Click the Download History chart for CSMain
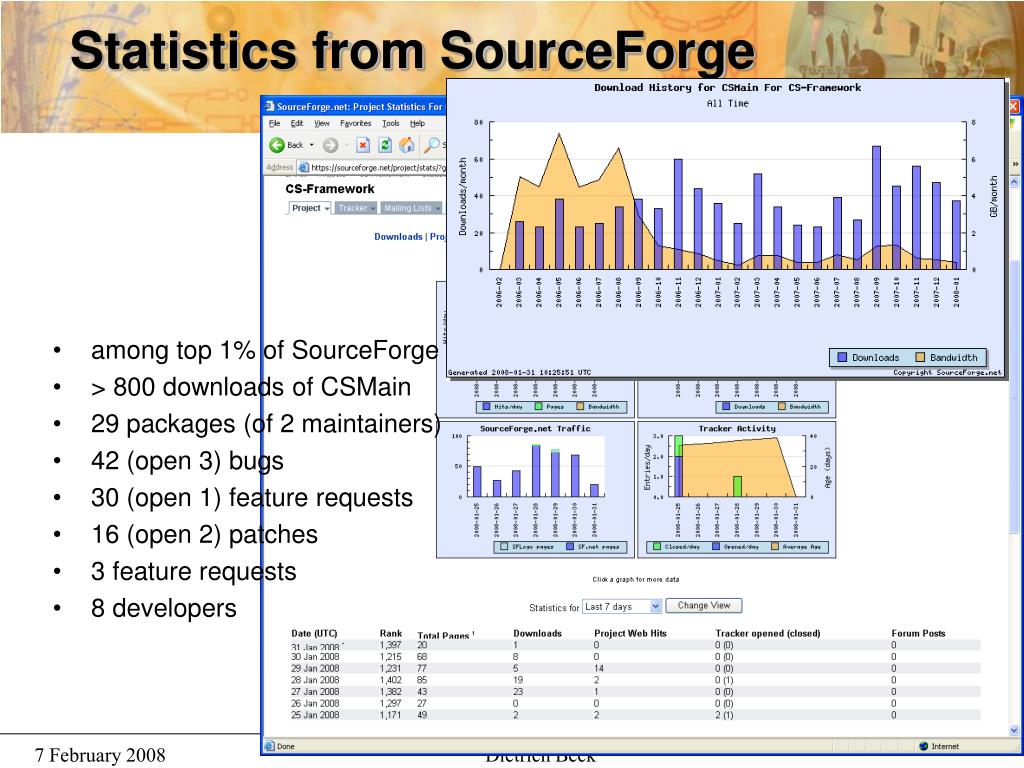This screenshot has height=768, width=1024. pos(727,229)
